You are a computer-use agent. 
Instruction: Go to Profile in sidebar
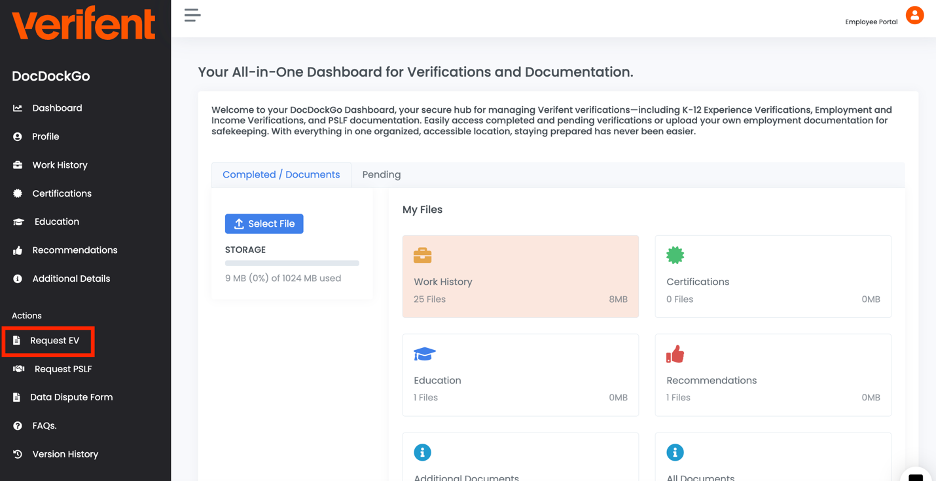46,137
